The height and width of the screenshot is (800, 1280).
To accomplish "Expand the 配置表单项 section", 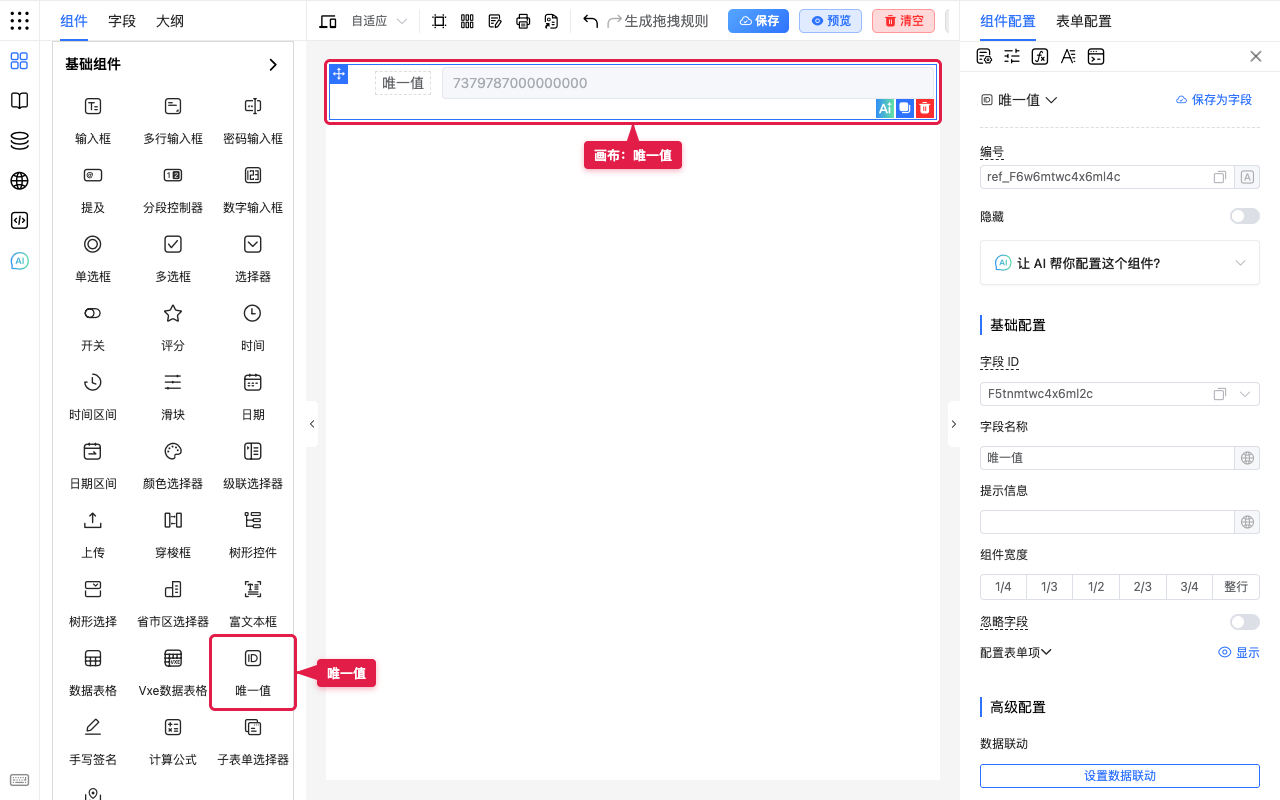I will pyautogui.click(x=1016, y=652).
